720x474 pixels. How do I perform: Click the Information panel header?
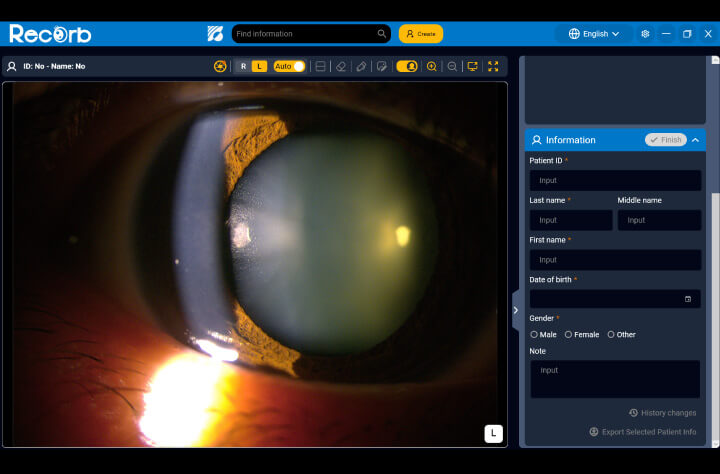coord(615,140)
